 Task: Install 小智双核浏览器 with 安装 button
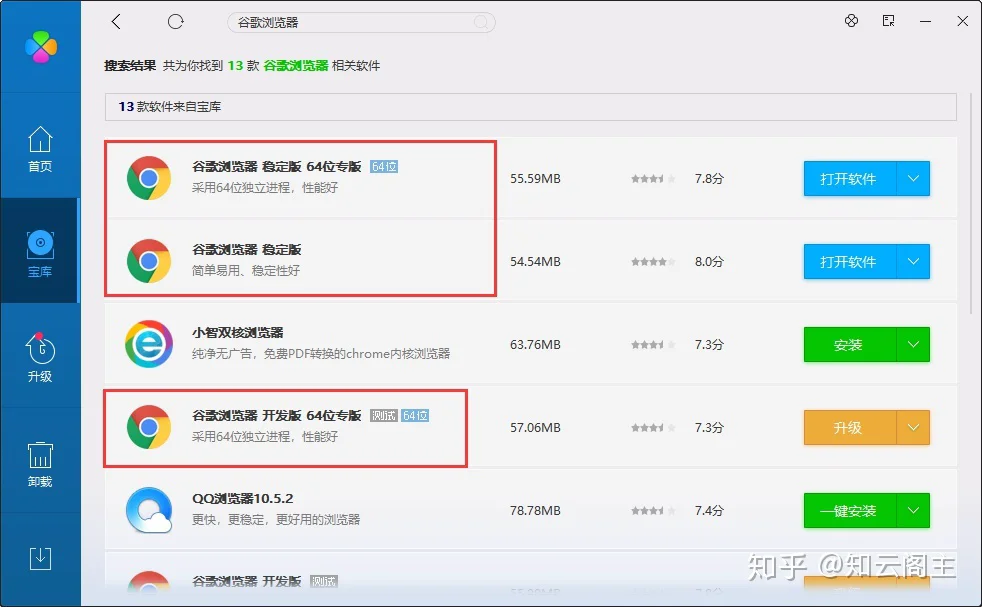(850, 345)
